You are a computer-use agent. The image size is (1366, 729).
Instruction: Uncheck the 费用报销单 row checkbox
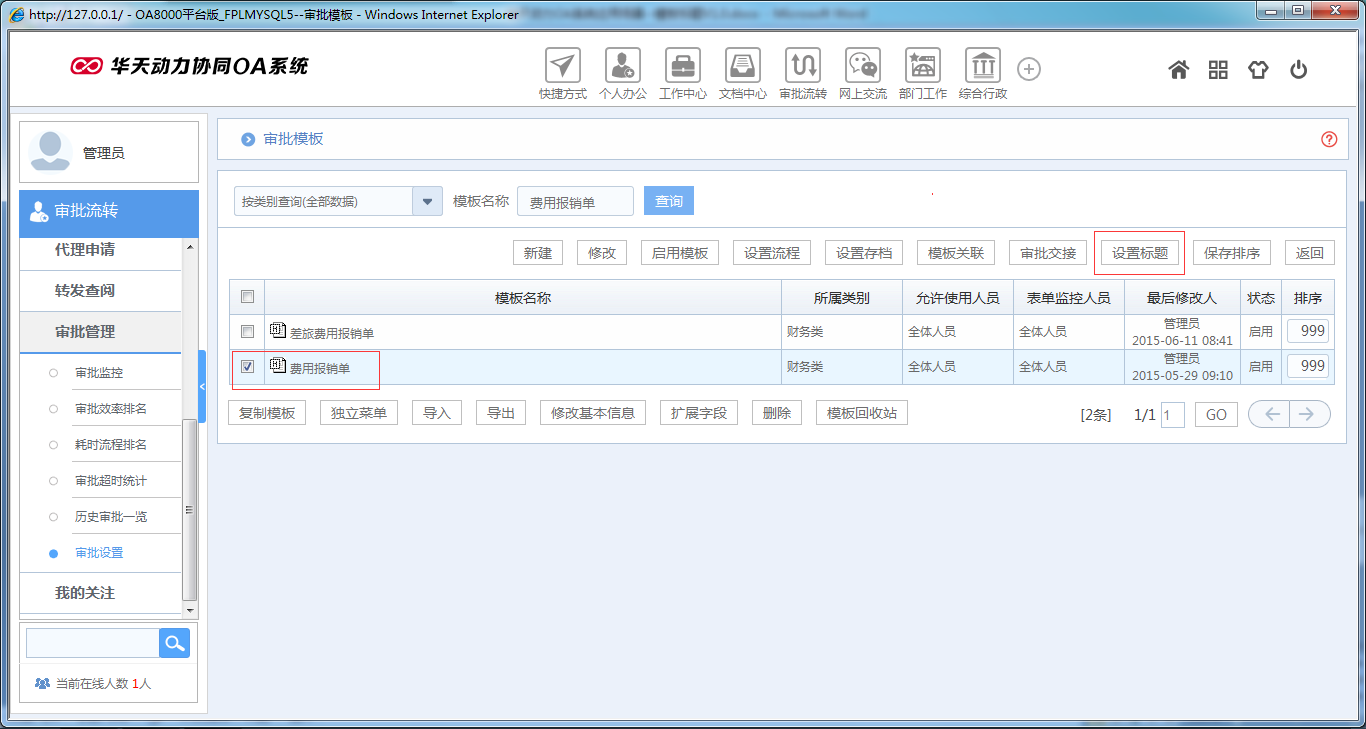pos(246,366)
